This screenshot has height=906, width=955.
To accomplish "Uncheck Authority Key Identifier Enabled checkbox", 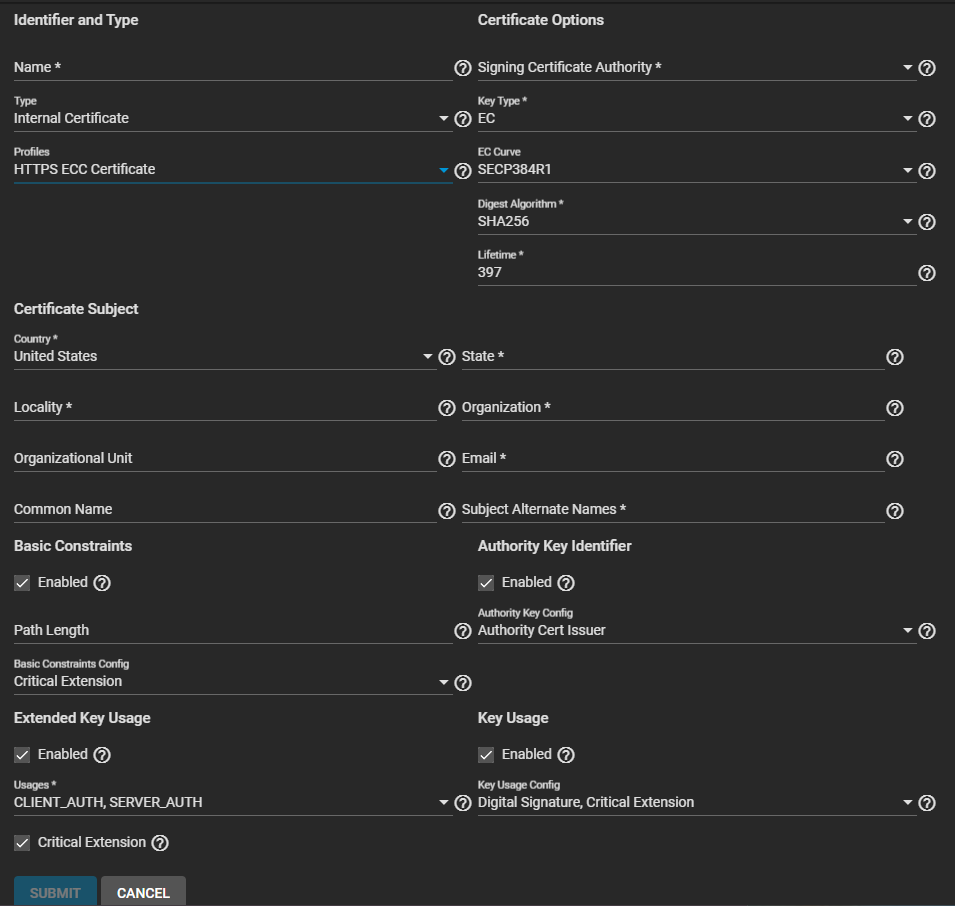I will 486,583.
